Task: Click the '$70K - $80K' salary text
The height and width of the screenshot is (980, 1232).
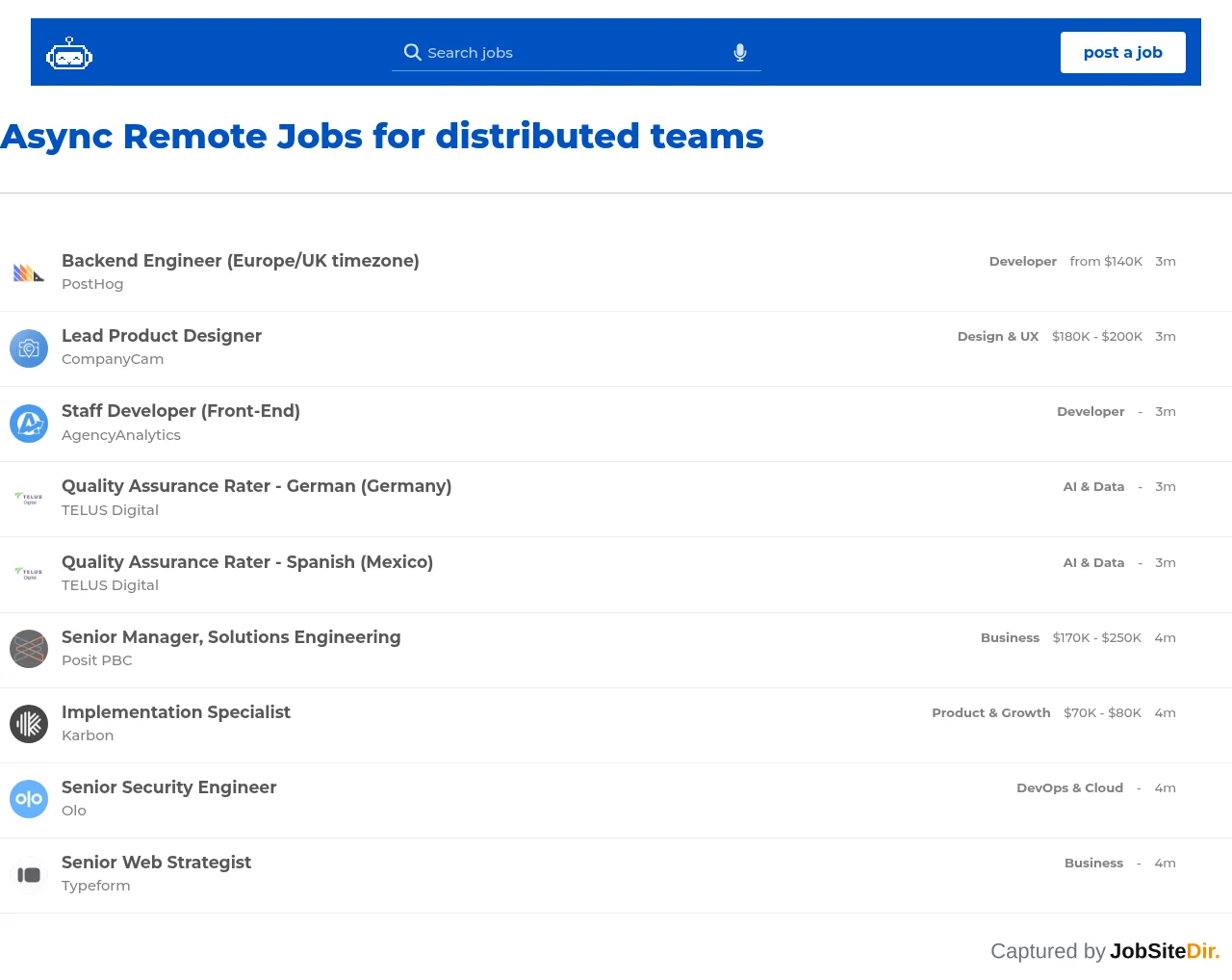Action: [x=1102, y=712]
